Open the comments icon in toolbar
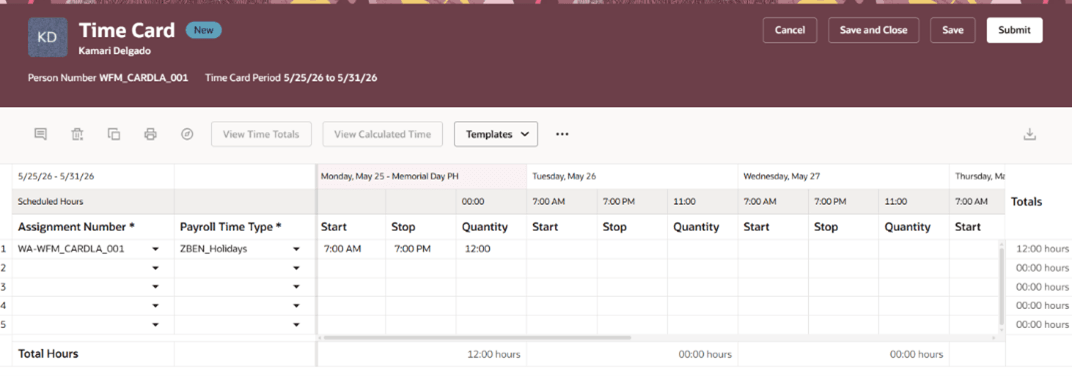The width and height of the screenshot is (1072, 376). 40,134
